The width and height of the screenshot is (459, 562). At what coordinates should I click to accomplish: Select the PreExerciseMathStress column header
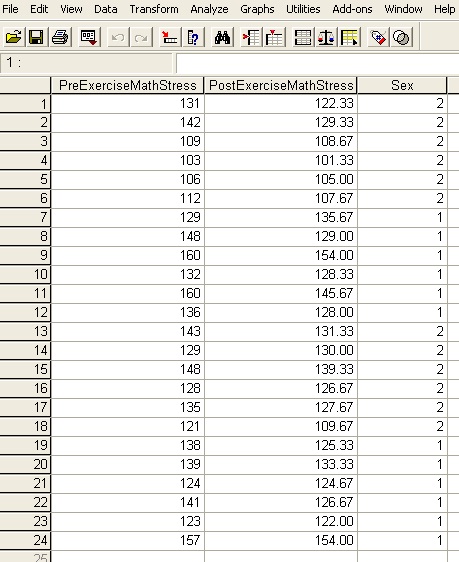click(x=128, y=85)
